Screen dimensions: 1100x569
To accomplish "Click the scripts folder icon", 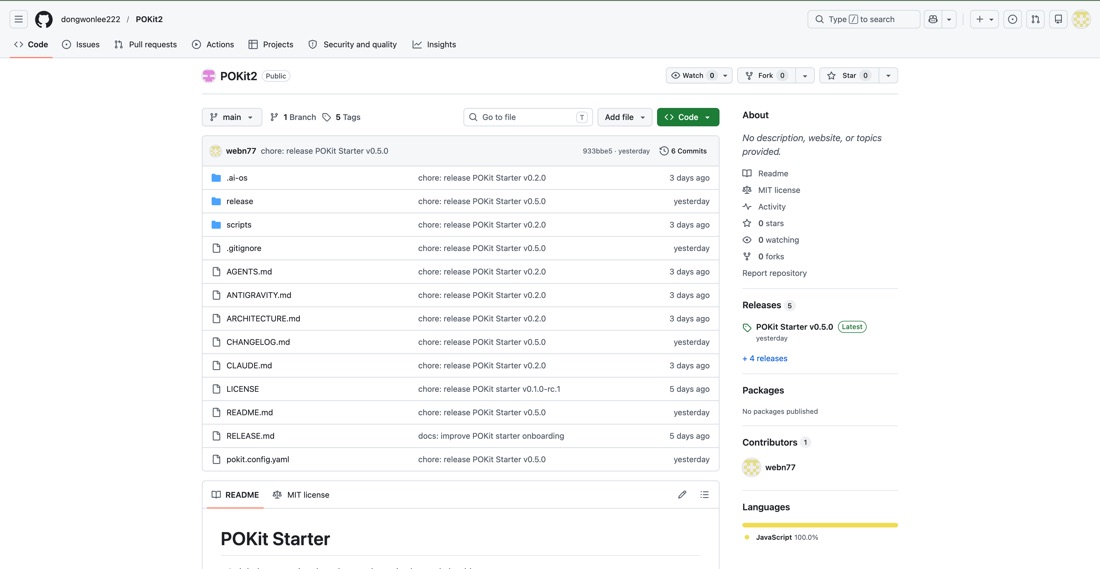I will coord(216,225).
